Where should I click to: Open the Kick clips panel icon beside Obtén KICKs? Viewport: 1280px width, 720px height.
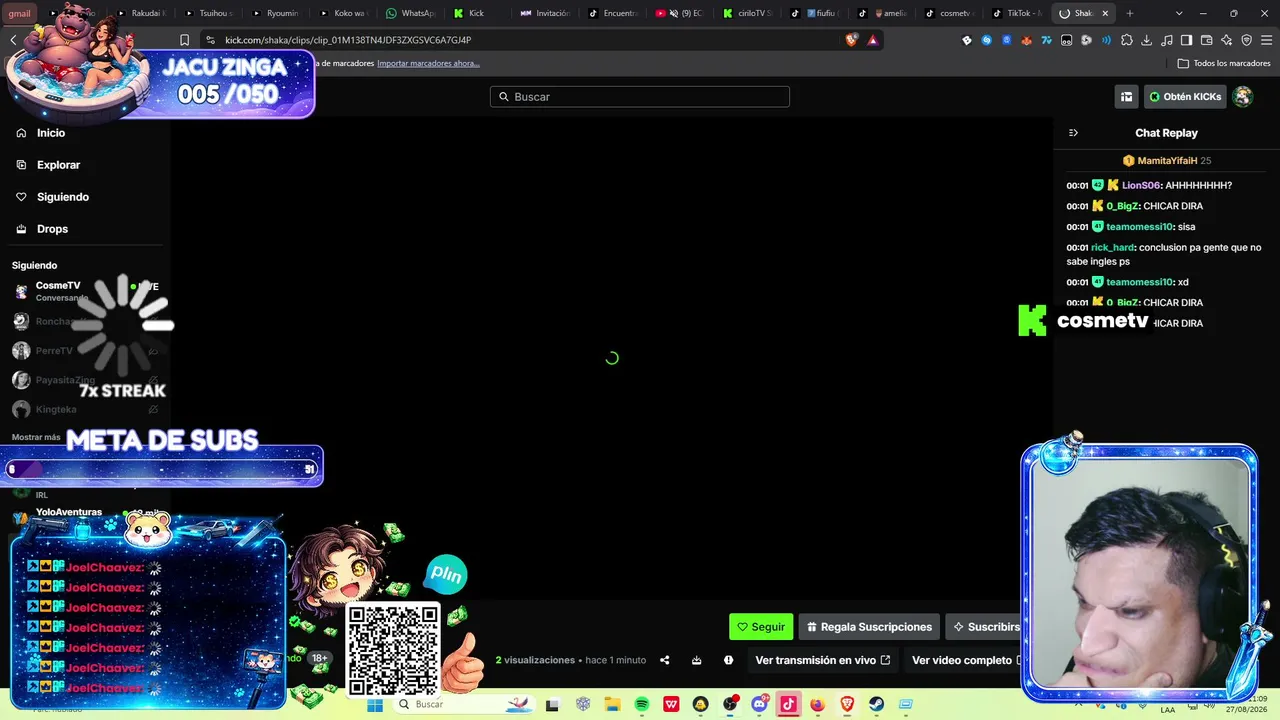point(1127,97)
